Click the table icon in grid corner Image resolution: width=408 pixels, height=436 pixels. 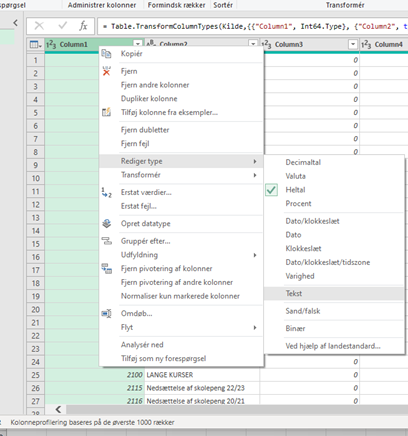(x=35, y=44)
